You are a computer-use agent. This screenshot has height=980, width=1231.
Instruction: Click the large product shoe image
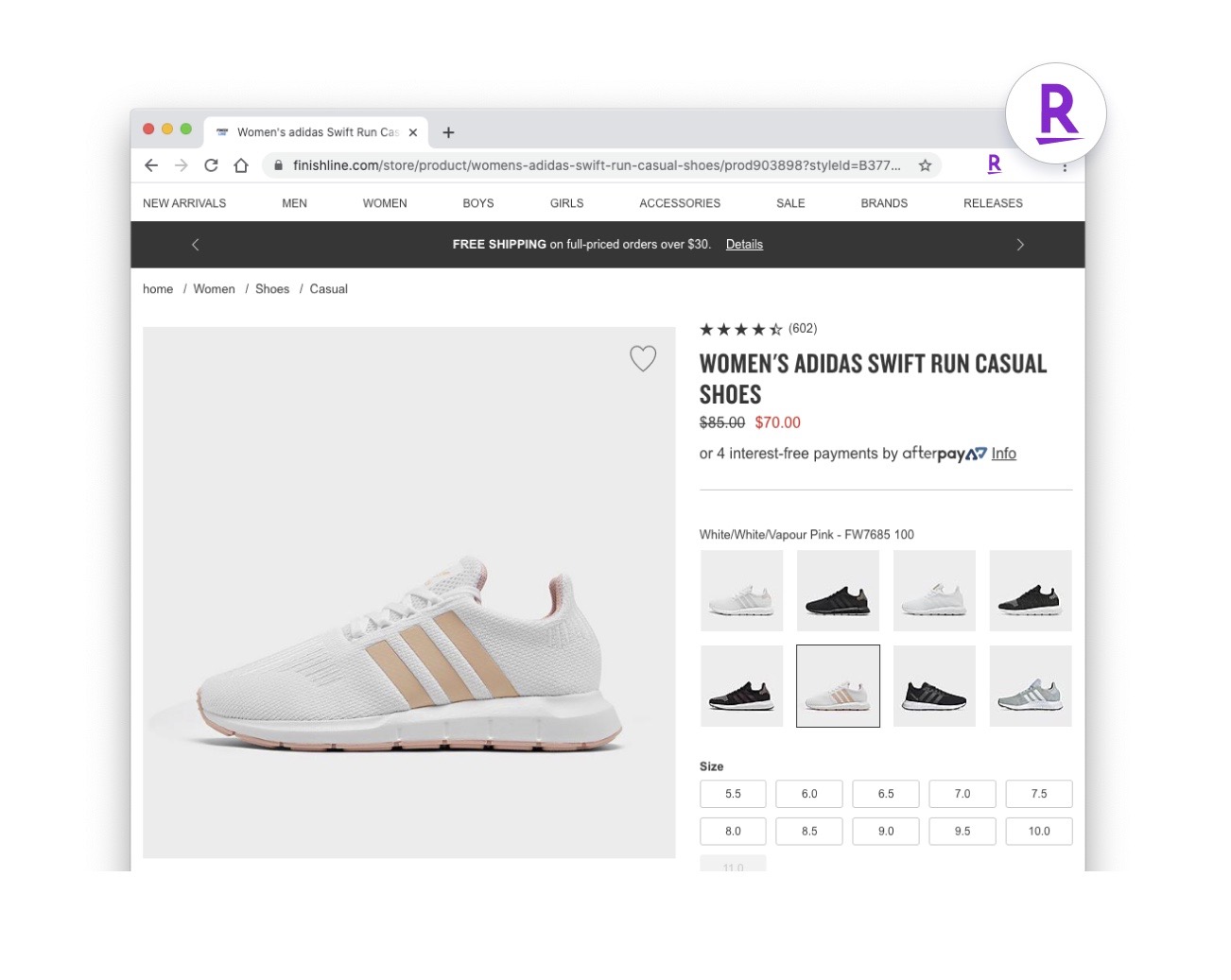[409, 593]
